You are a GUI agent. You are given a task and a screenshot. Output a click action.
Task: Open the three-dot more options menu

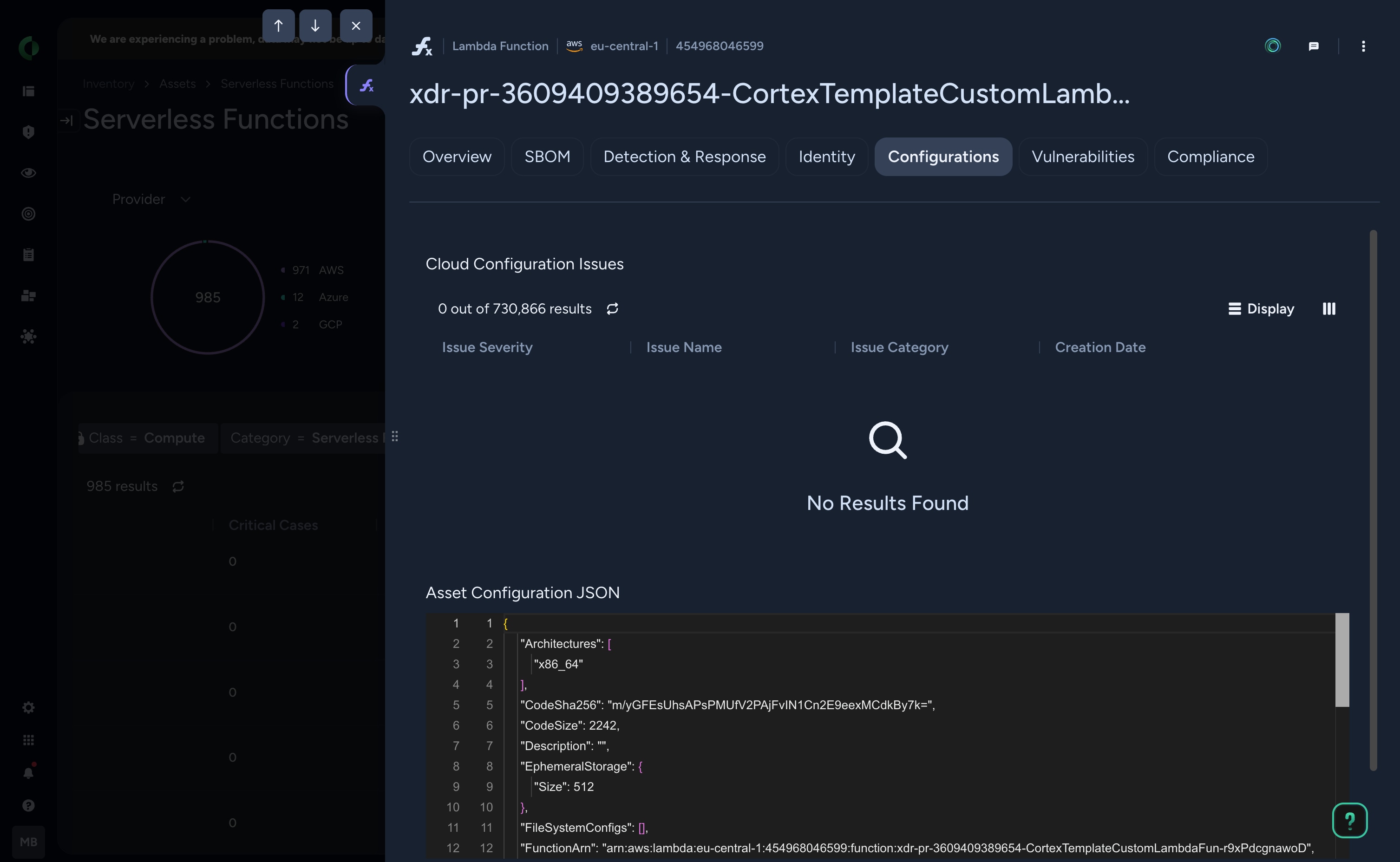coord(1363,46)
